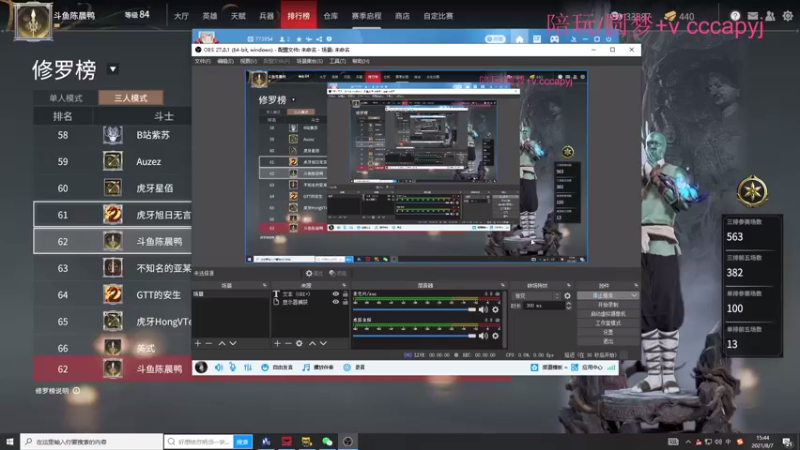Toggle visibility eye of 显示器捕获 source
The height and width of the screenshot is (450, 800).
click(x=335, y=302)
